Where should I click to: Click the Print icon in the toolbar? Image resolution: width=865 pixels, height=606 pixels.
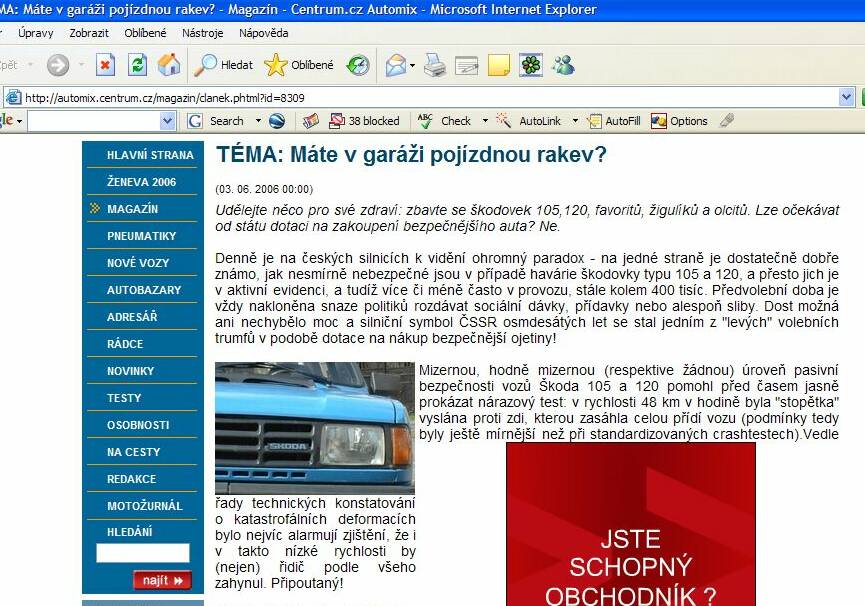coord(434,65)
